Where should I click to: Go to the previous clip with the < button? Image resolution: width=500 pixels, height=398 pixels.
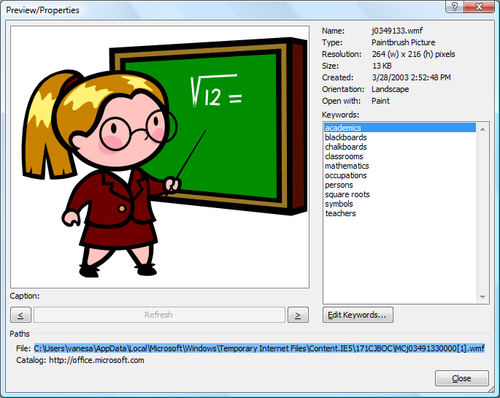coord(21,315)
